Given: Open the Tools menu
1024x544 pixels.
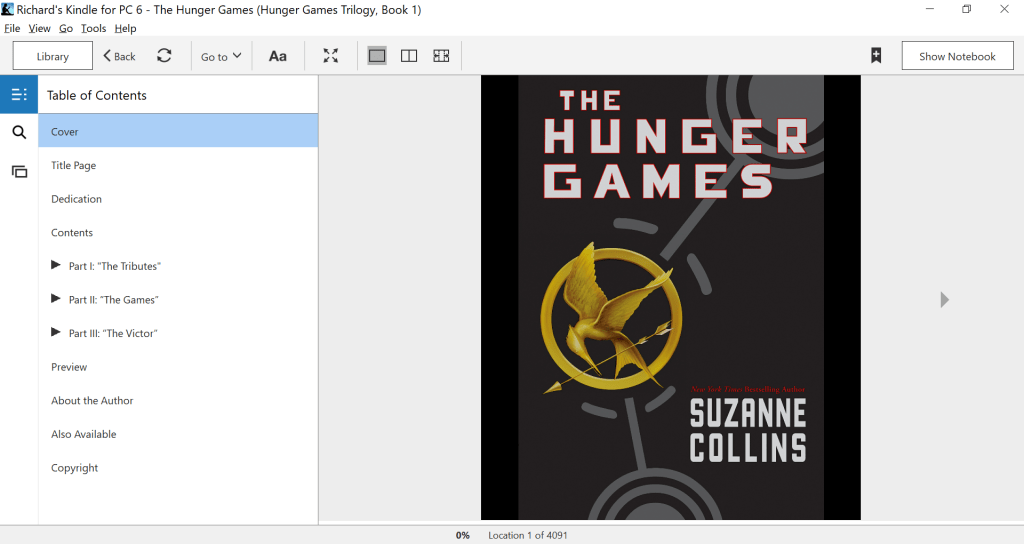Looking at the screenshot, I should tap(94, 29).
